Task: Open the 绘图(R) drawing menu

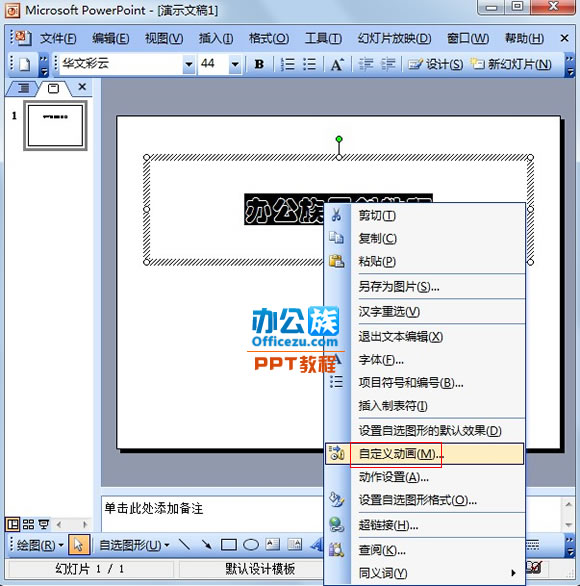Action: [40, 545]
